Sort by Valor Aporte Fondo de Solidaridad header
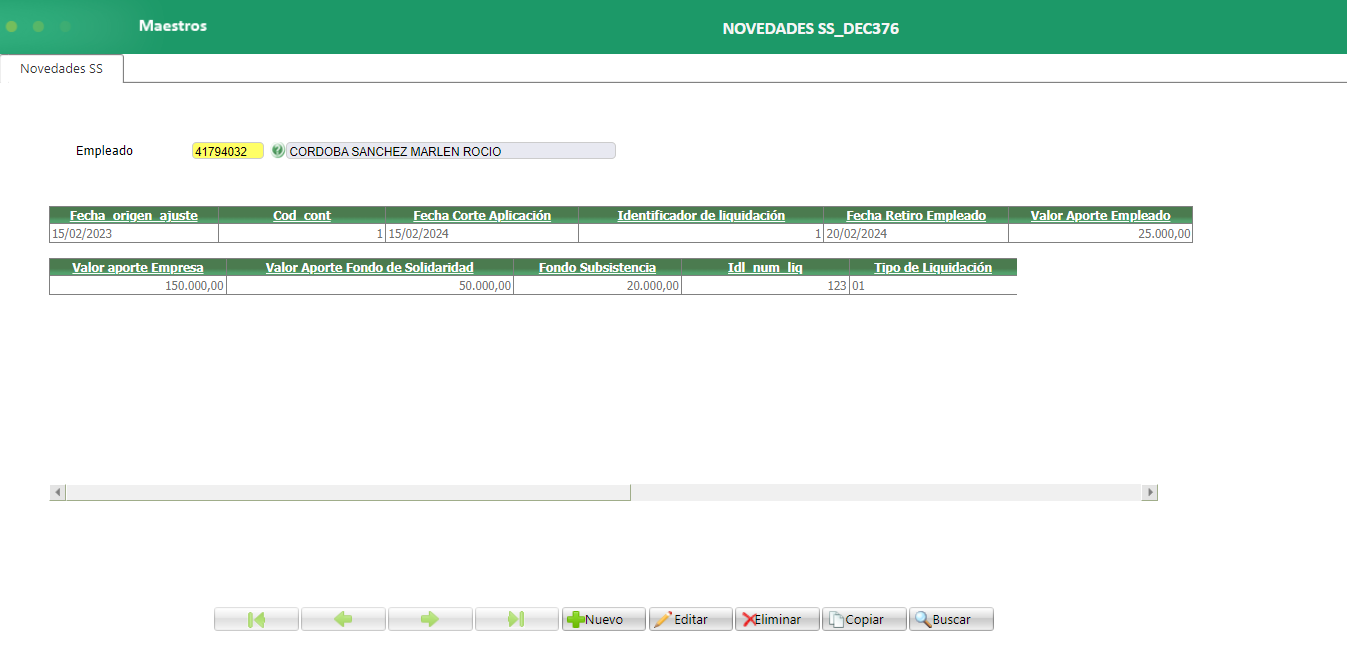Image resolution: width=1347 pixels, height=658 pixels. 370,267
